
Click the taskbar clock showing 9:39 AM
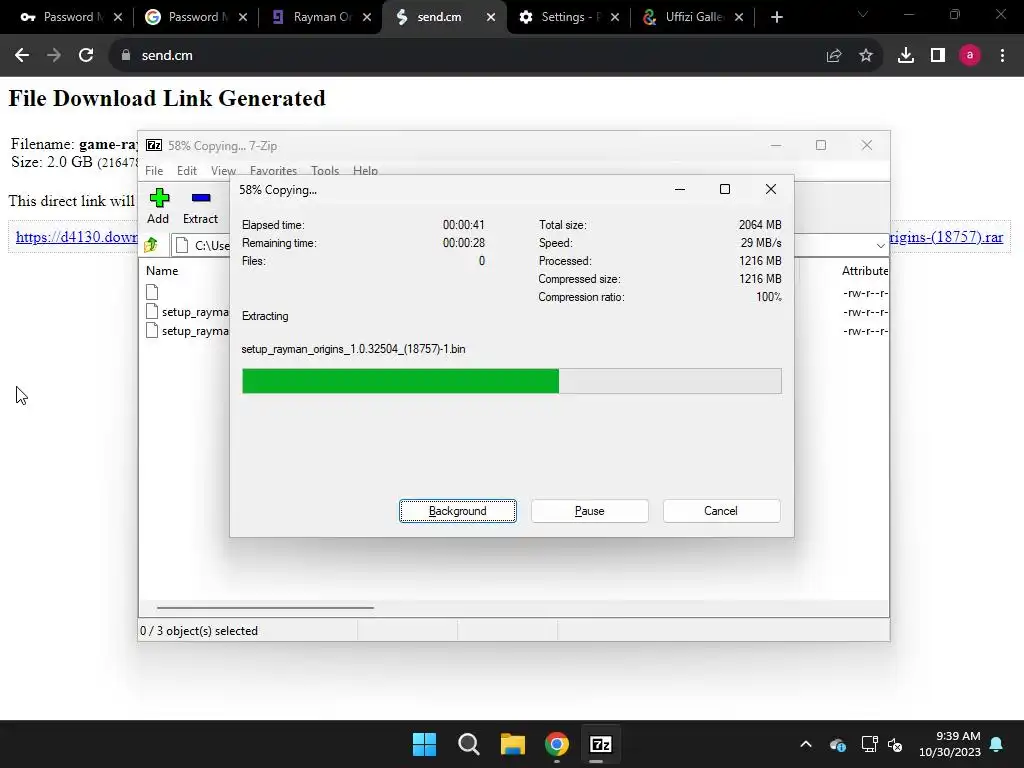[950, 744]
